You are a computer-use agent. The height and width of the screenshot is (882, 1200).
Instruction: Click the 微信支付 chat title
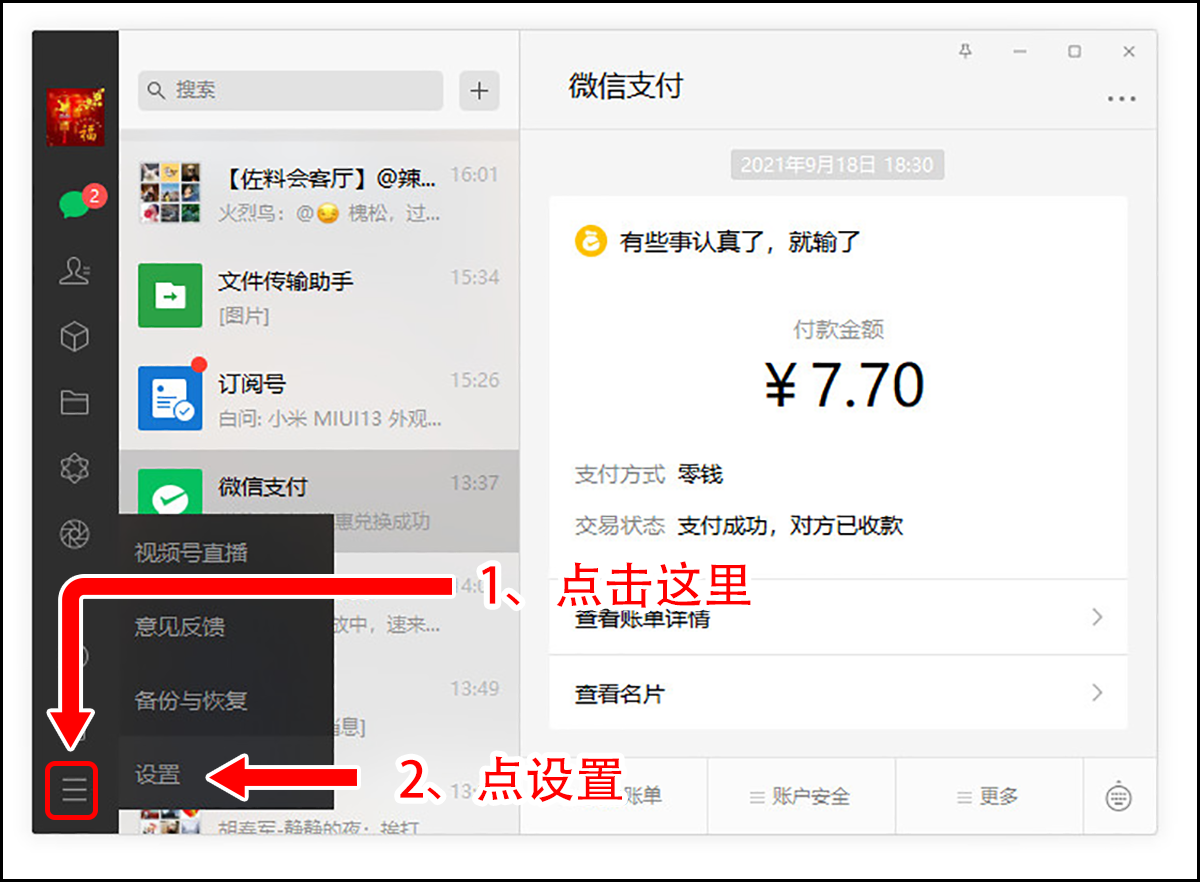point(625,86)
